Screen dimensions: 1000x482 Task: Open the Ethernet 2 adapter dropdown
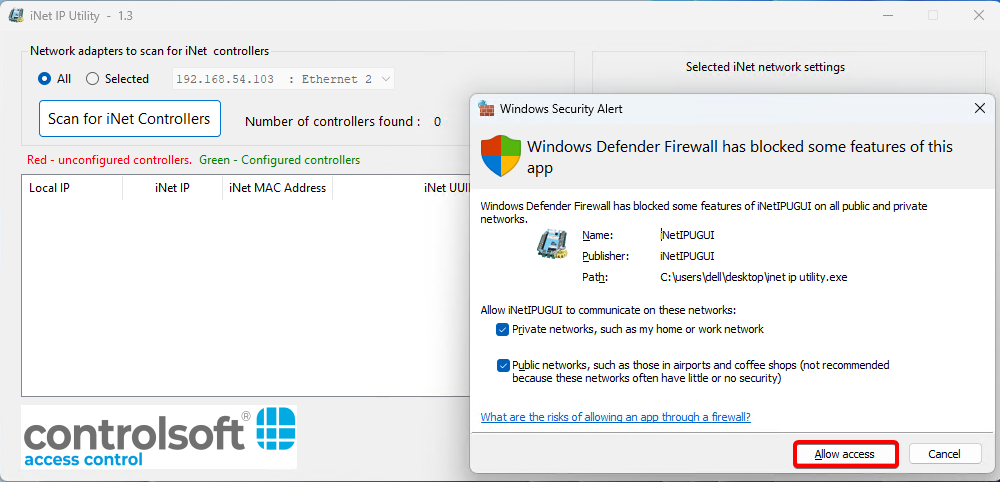point(283,80)
